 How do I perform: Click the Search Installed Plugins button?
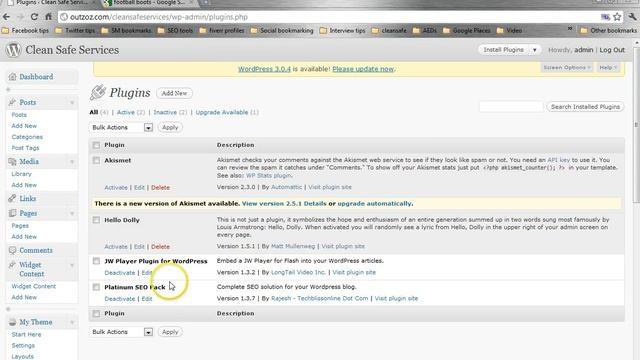pos(585,107)
